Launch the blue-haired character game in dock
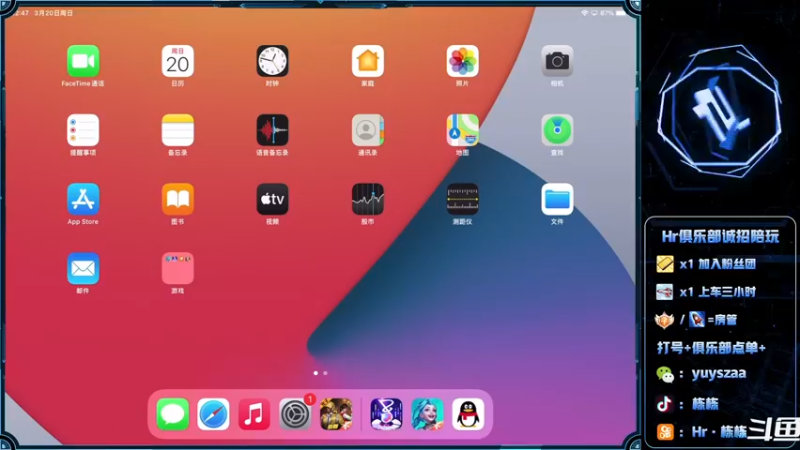 pos(427,414)
